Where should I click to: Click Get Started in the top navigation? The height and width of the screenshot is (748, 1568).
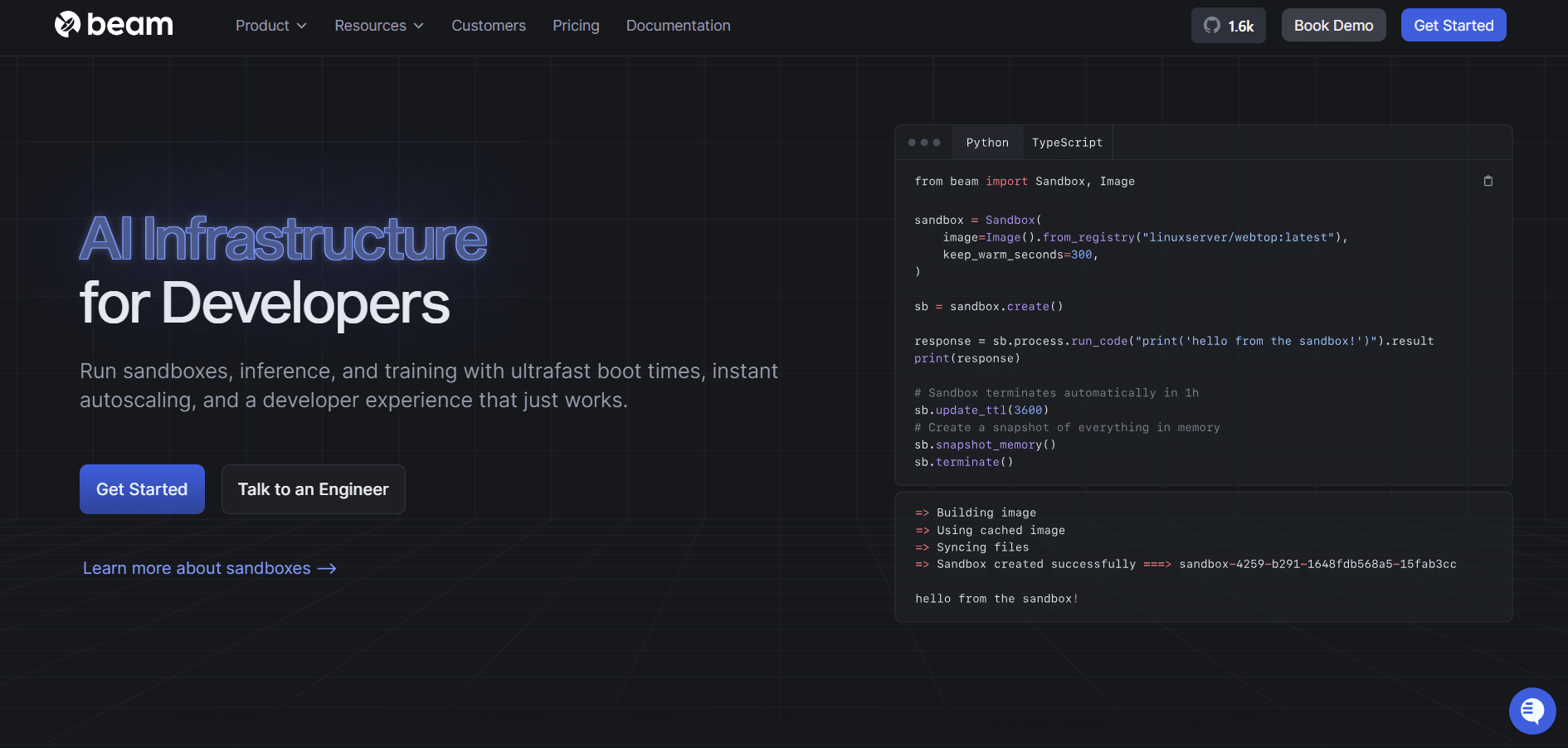1454,26
